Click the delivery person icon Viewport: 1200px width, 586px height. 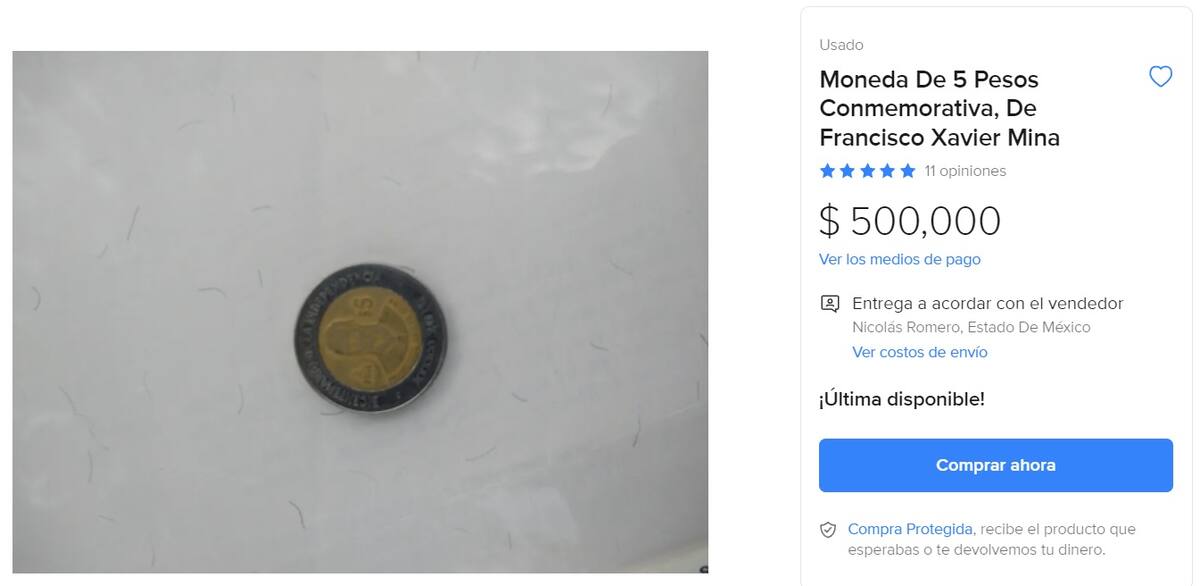[x=829, y=303]
